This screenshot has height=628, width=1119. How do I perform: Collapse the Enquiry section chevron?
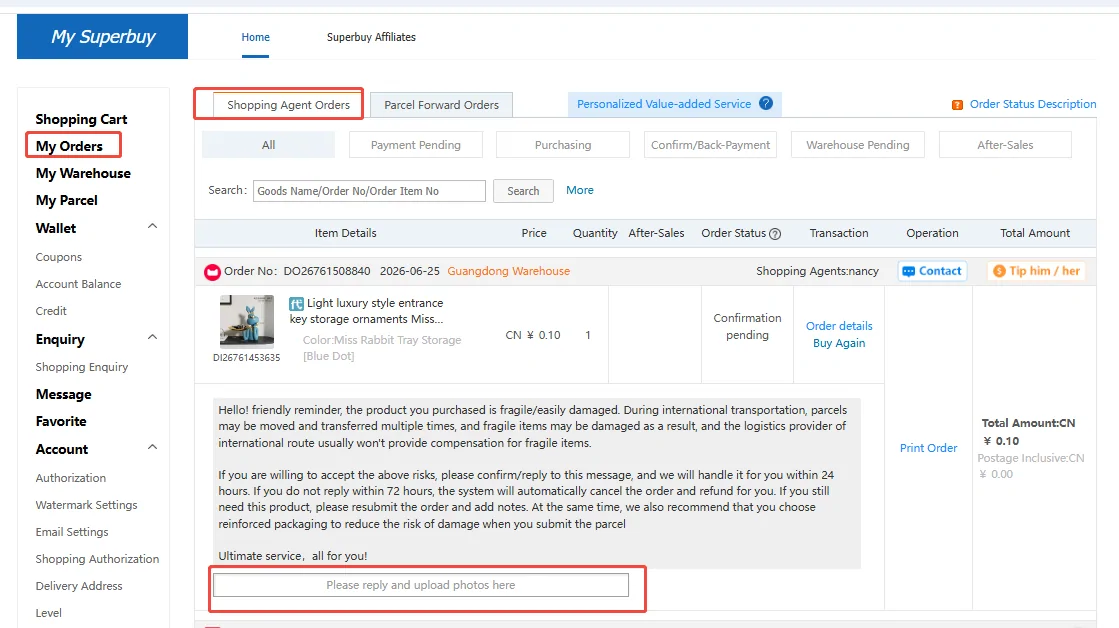pyautogui.click(x=152, y=337)
